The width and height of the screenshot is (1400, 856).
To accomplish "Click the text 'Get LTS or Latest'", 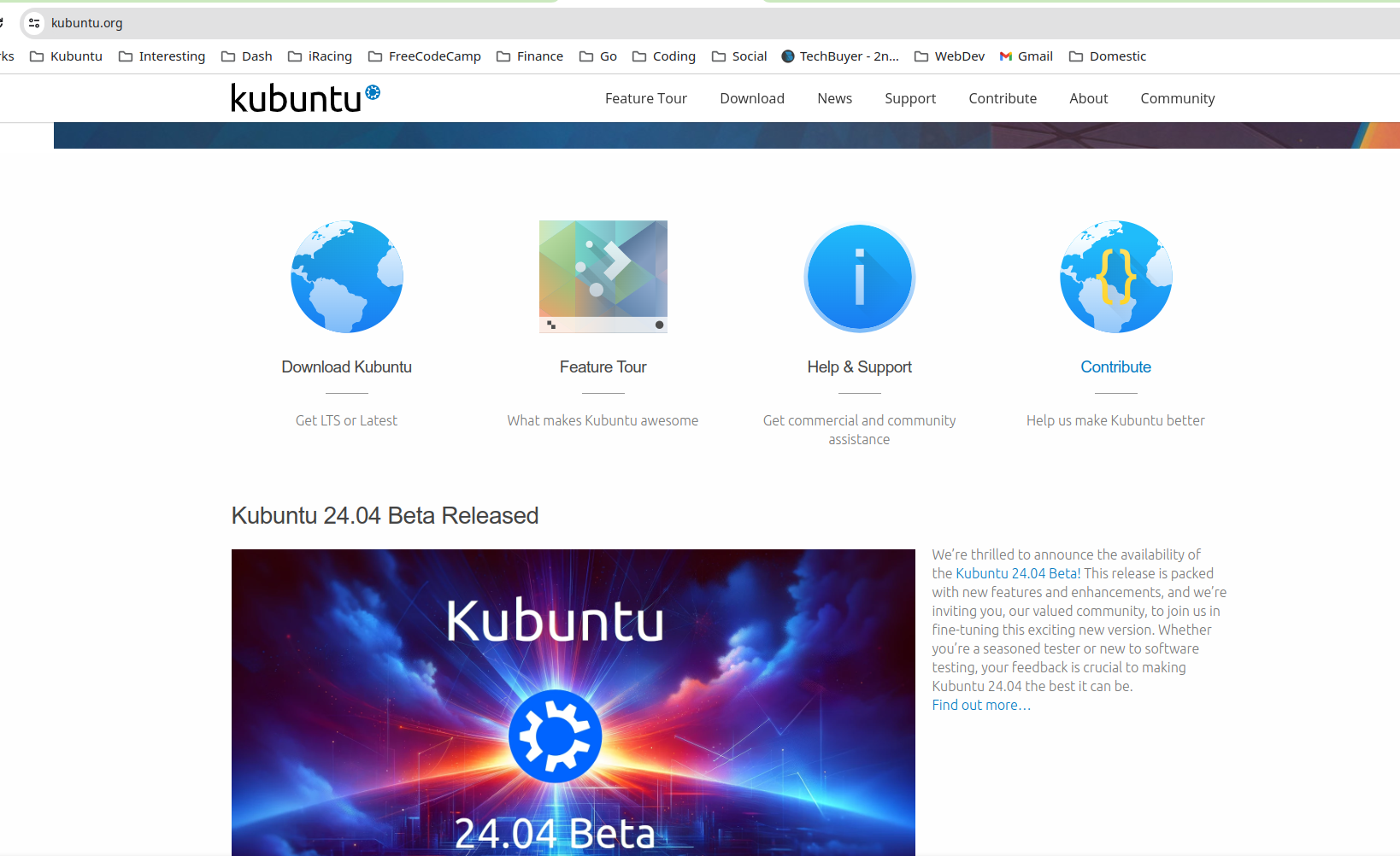I will (x=347, y=420).
